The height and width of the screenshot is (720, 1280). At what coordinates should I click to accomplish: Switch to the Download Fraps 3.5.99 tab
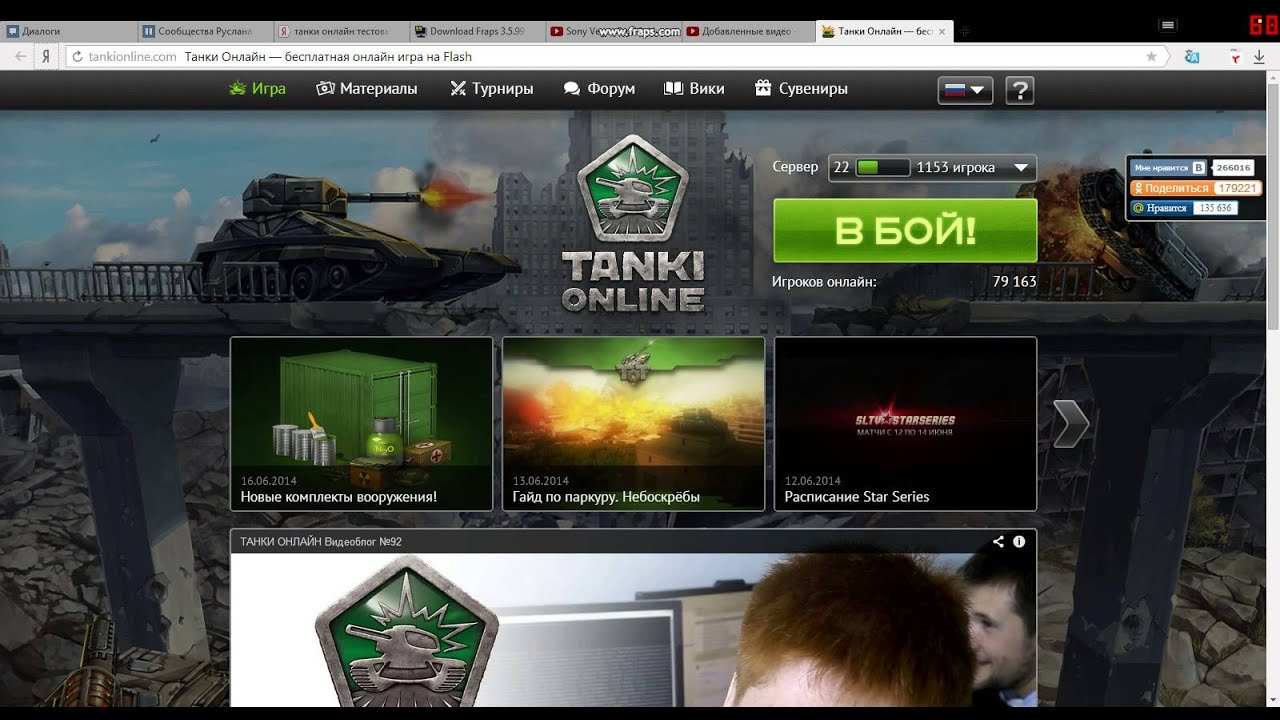(476, 31)
